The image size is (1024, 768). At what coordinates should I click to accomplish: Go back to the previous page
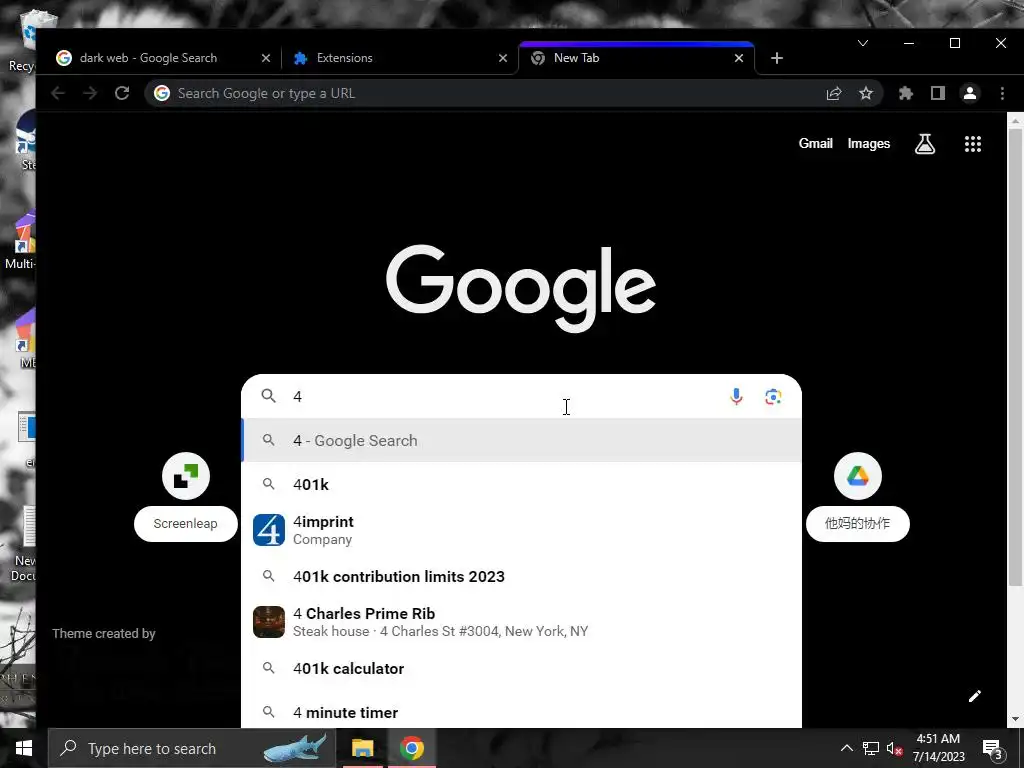(x=58, y=93)
